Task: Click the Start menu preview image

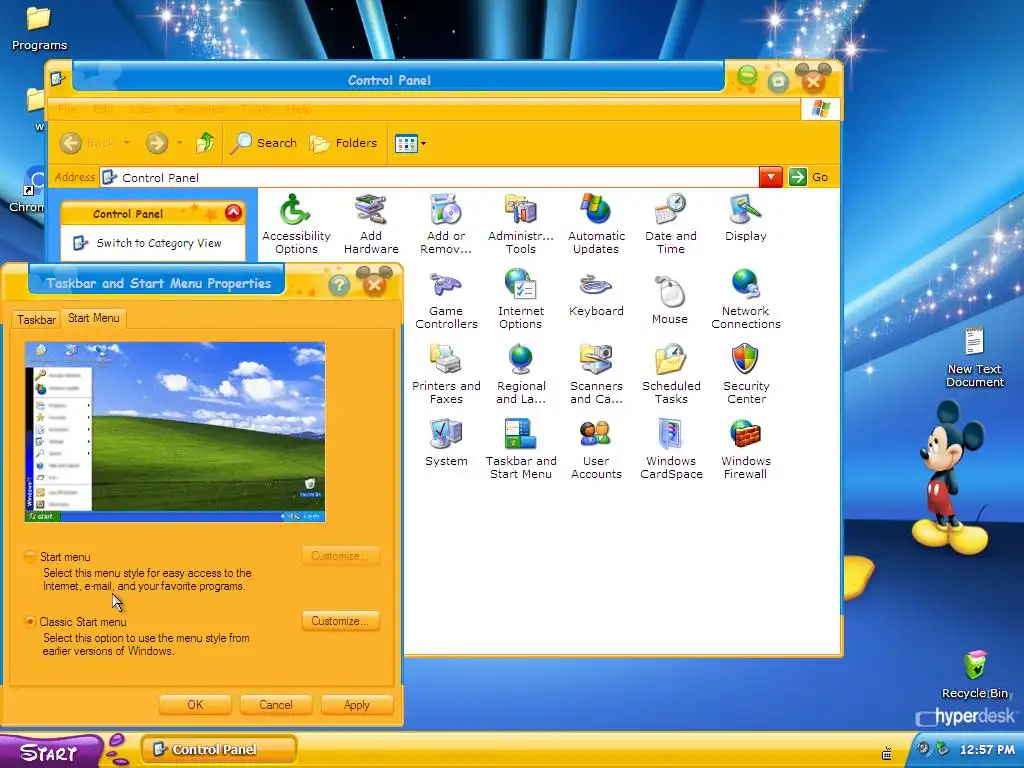Action: point(175,432)
